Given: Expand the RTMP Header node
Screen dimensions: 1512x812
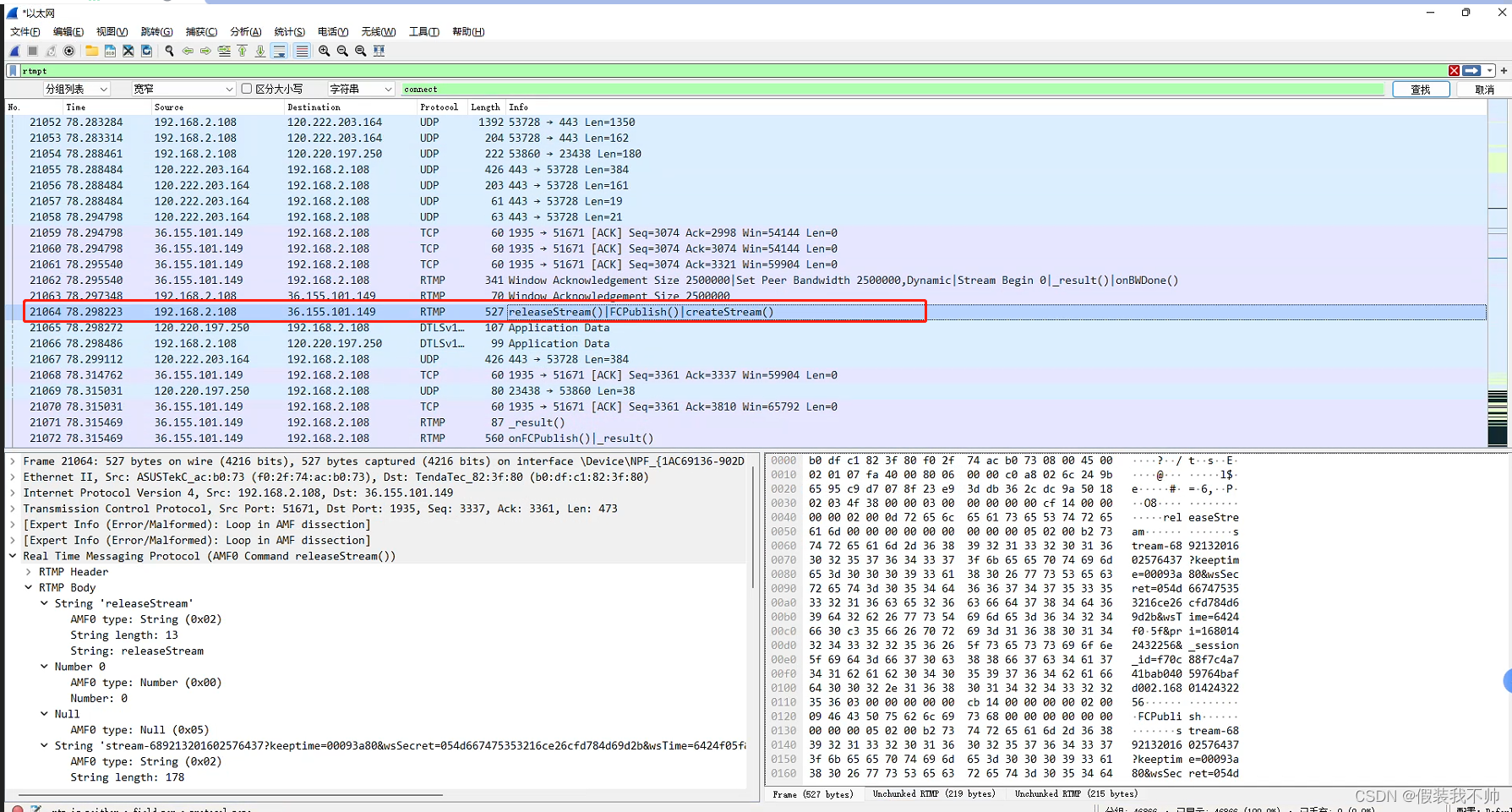Looking at the screenshot, I should coord(29,572).
